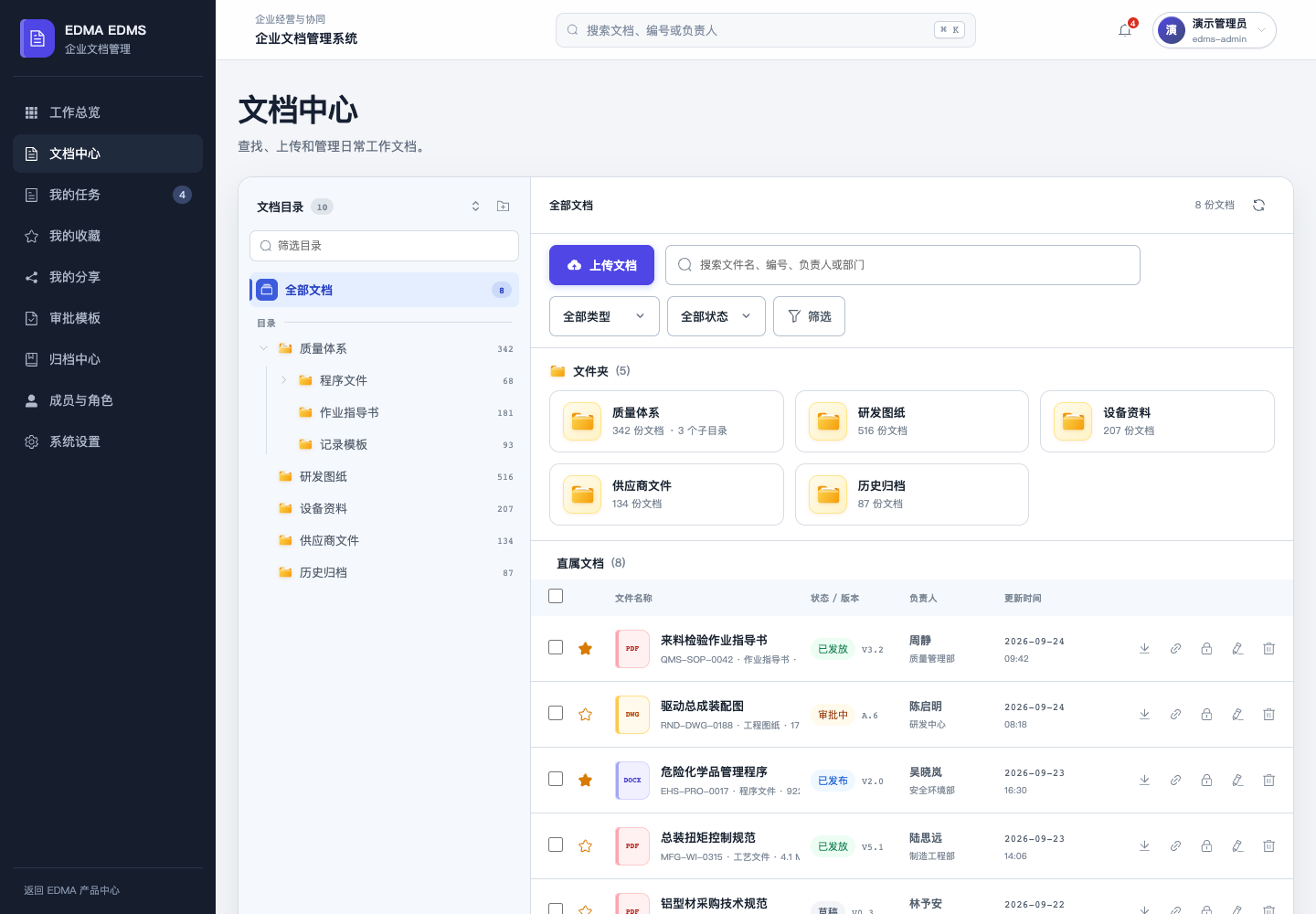This screenshot has width=1316, height=914.
Task: Open the 研发图纸 folder card
Action: [x=911, y=421]
